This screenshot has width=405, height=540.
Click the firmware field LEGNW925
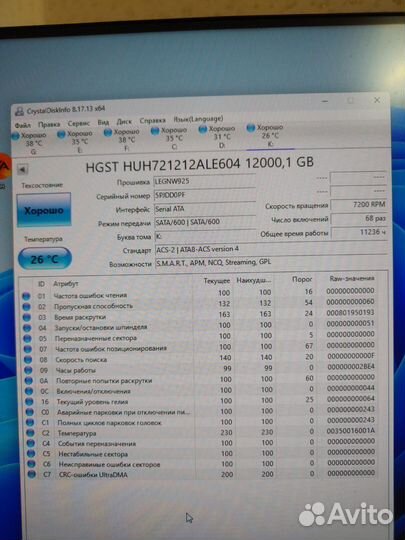click(205, 181)
